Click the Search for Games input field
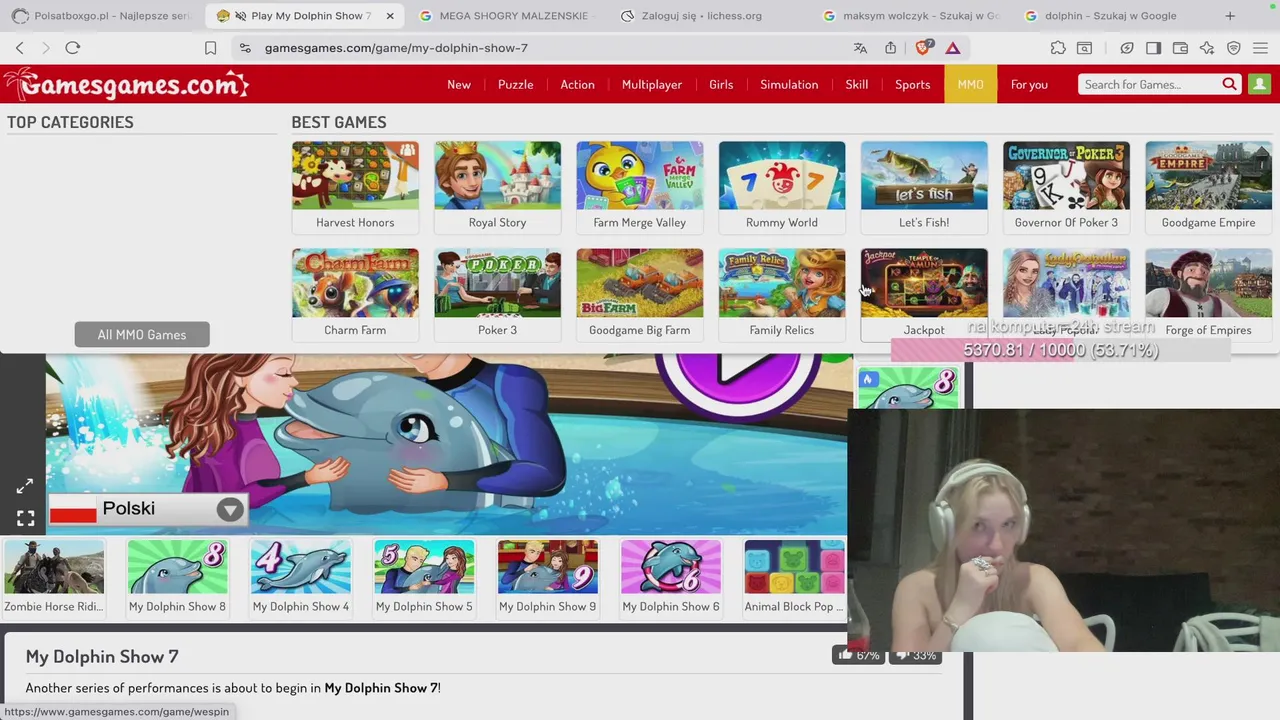Screen dimensions: 1280x720 pos(1150,84)
